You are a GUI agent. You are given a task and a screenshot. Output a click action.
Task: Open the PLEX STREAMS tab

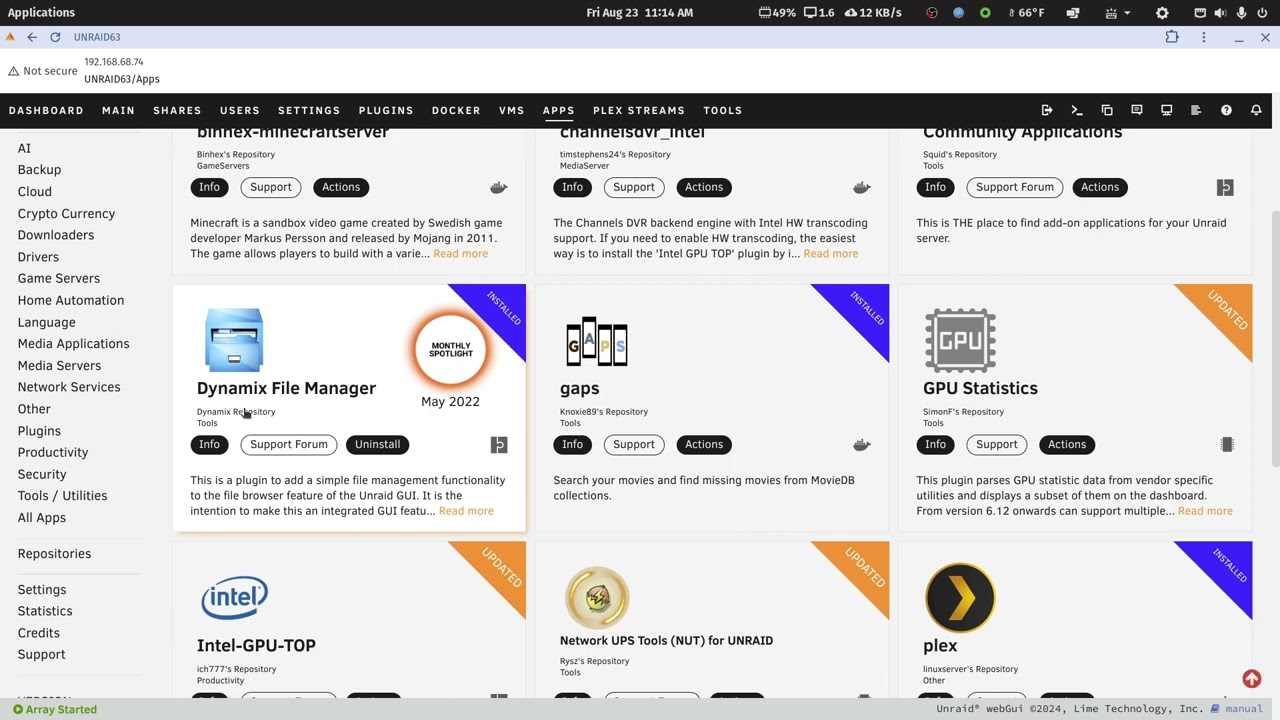point(639,110)
